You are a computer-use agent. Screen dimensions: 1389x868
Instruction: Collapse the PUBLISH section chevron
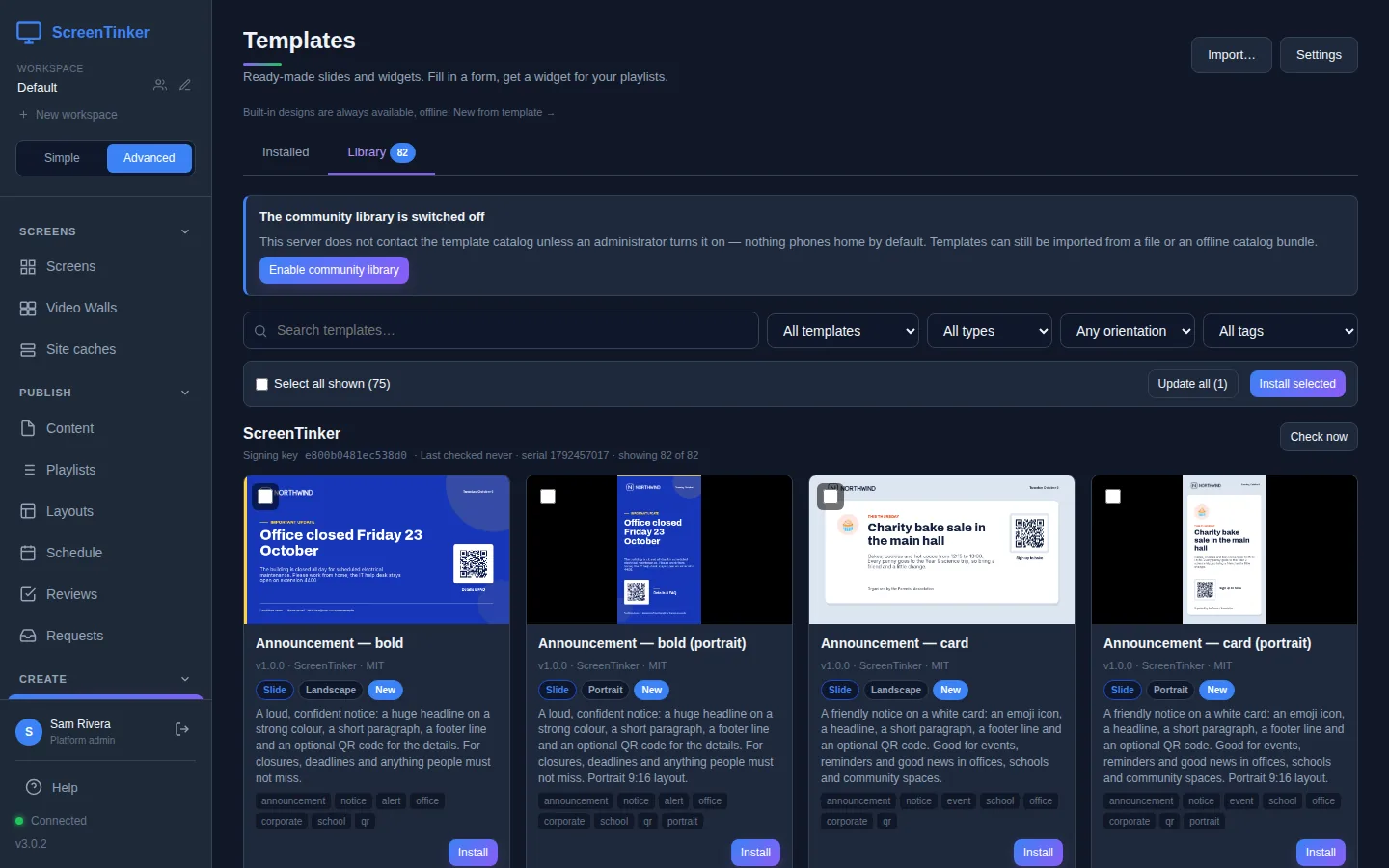tap(185, 393)
